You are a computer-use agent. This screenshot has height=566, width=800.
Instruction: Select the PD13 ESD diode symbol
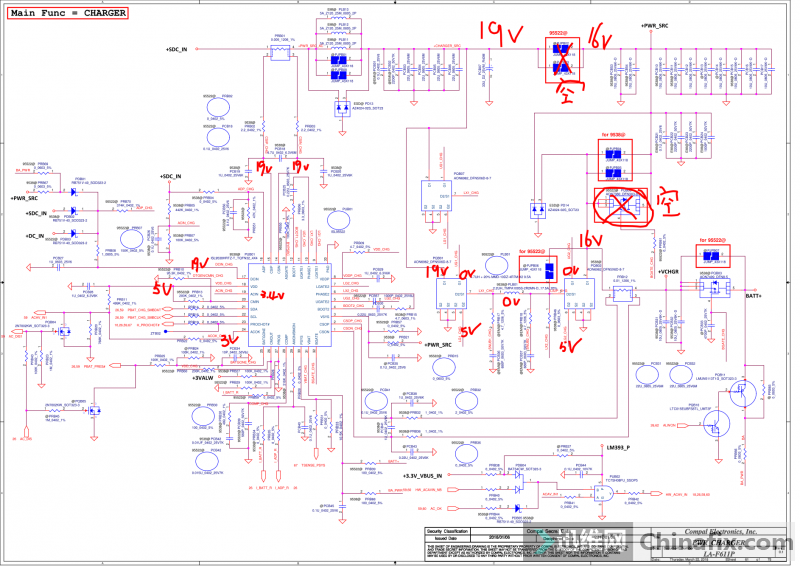342,109
